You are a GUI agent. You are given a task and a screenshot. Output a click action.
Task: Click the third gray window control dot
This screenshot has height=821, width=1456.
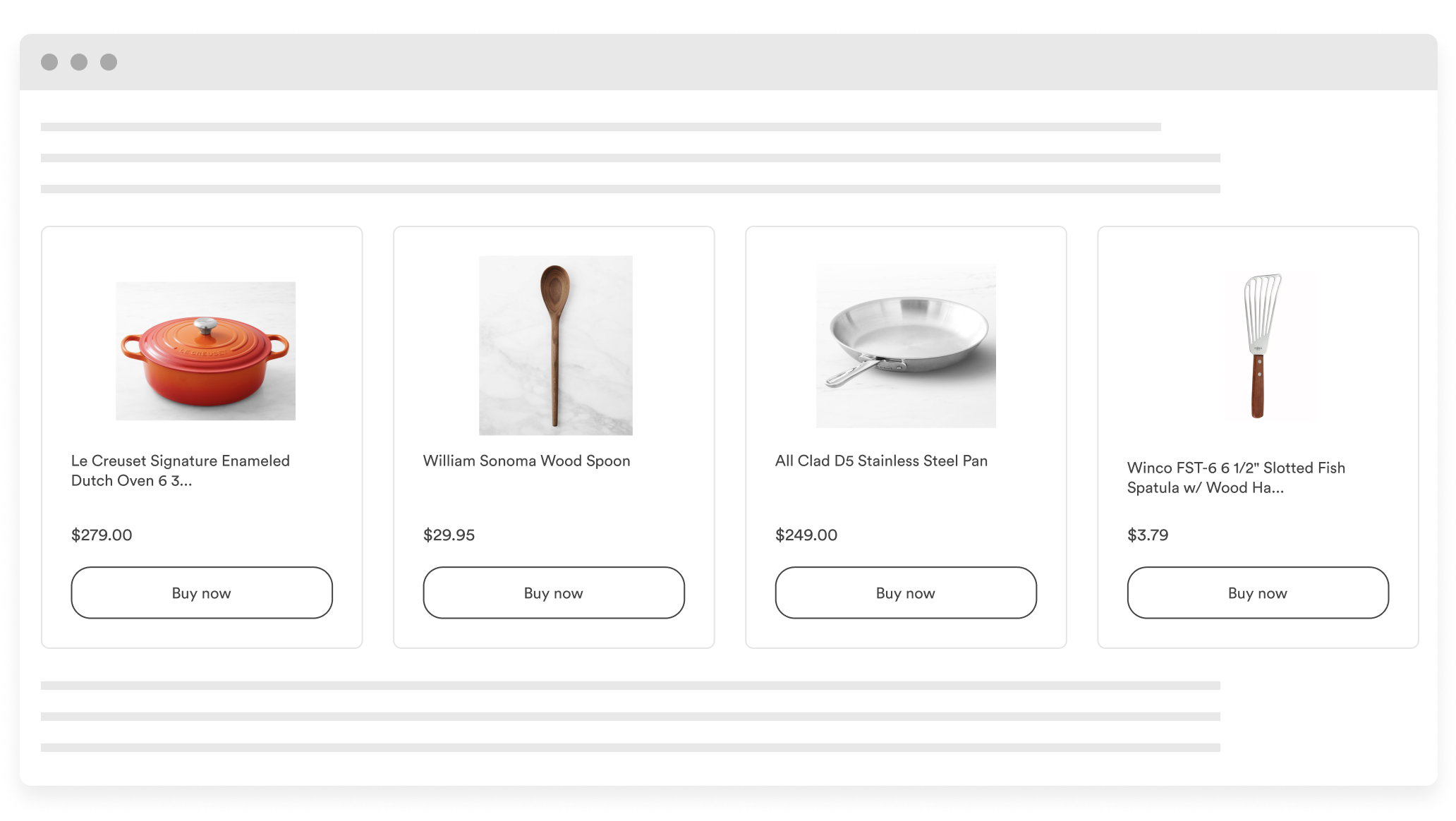tap(109, 62)
